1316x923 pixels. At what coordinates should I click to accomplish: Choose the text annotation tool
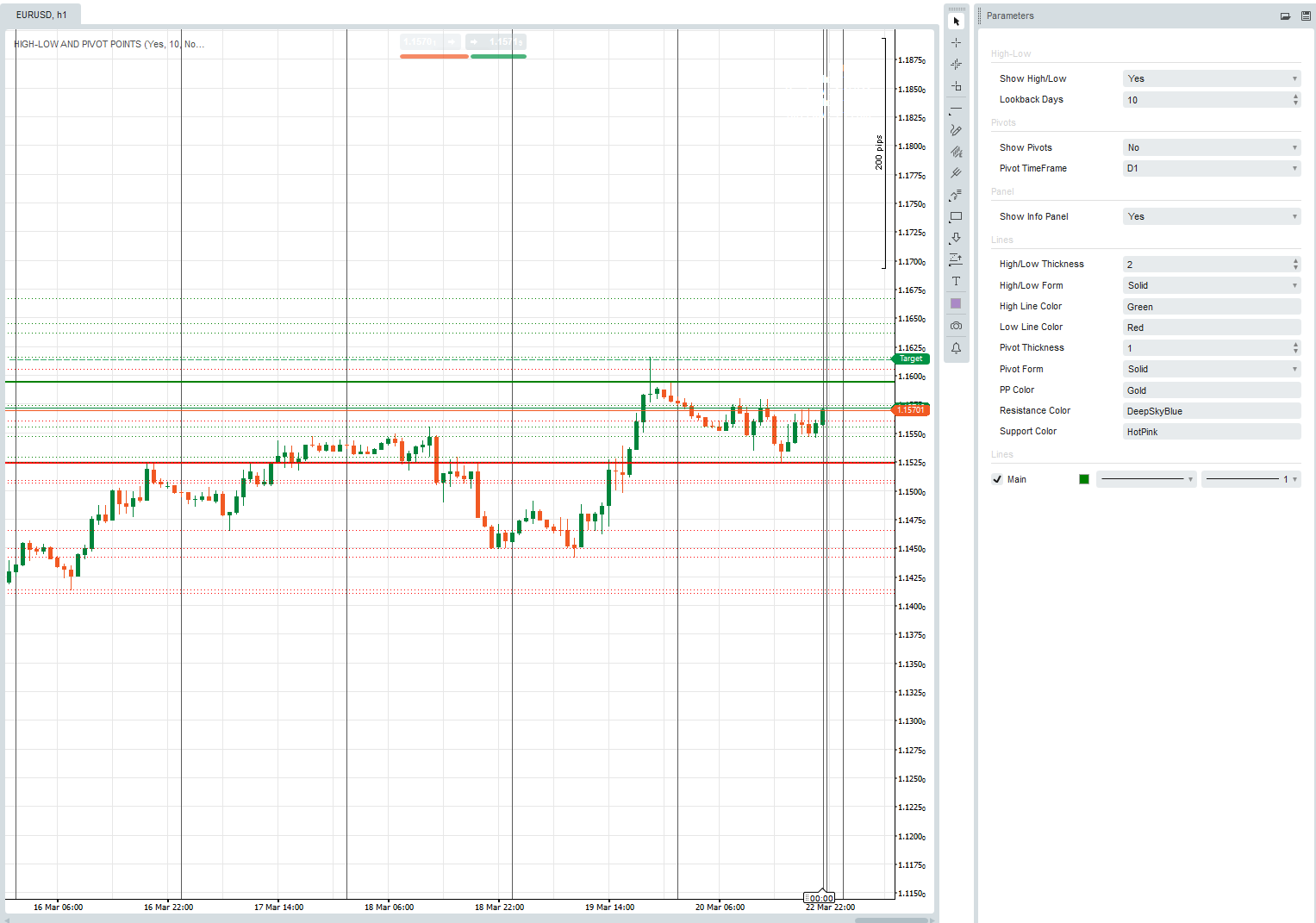(956, 280)
